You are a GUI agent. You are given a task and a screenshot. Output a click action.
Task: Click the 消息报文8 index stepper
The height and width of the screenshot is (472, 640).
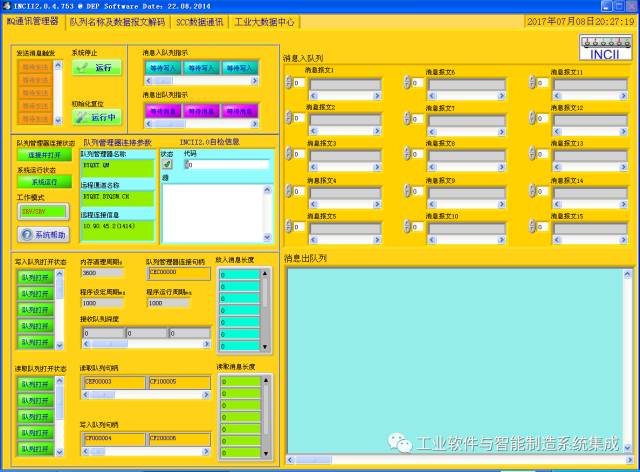(407, 154)
